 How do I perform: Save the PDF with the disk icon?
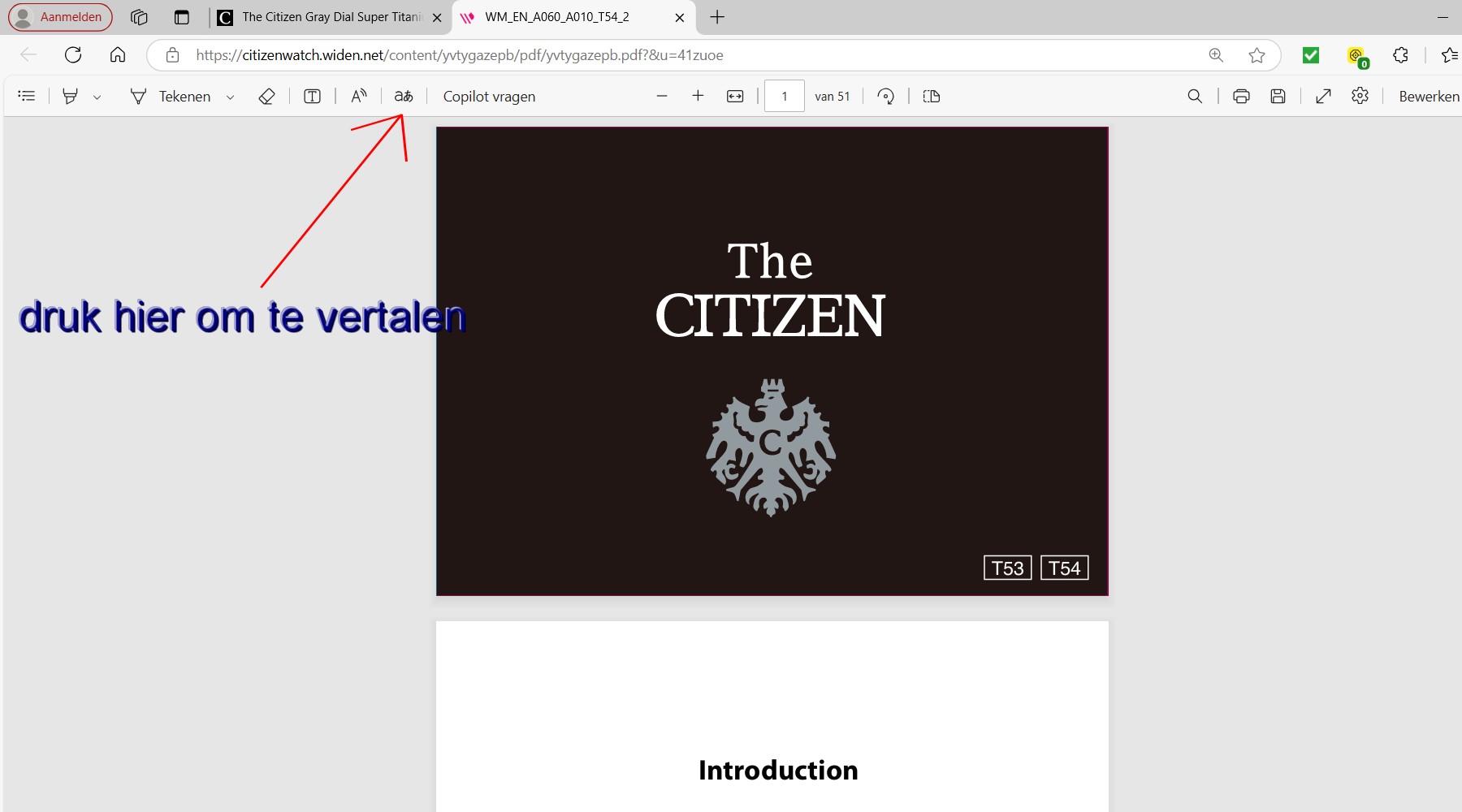coord(1278,96)
